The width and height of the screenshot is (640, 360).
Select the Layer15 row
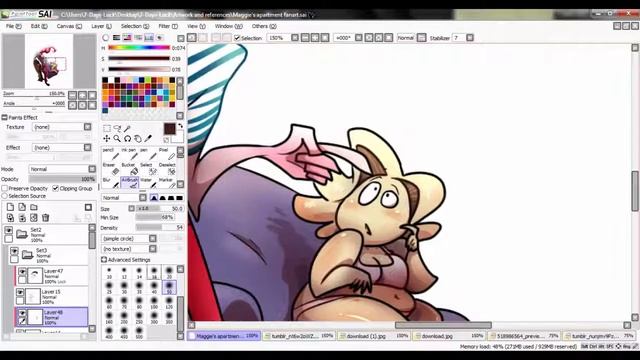[x=51, y=297]
